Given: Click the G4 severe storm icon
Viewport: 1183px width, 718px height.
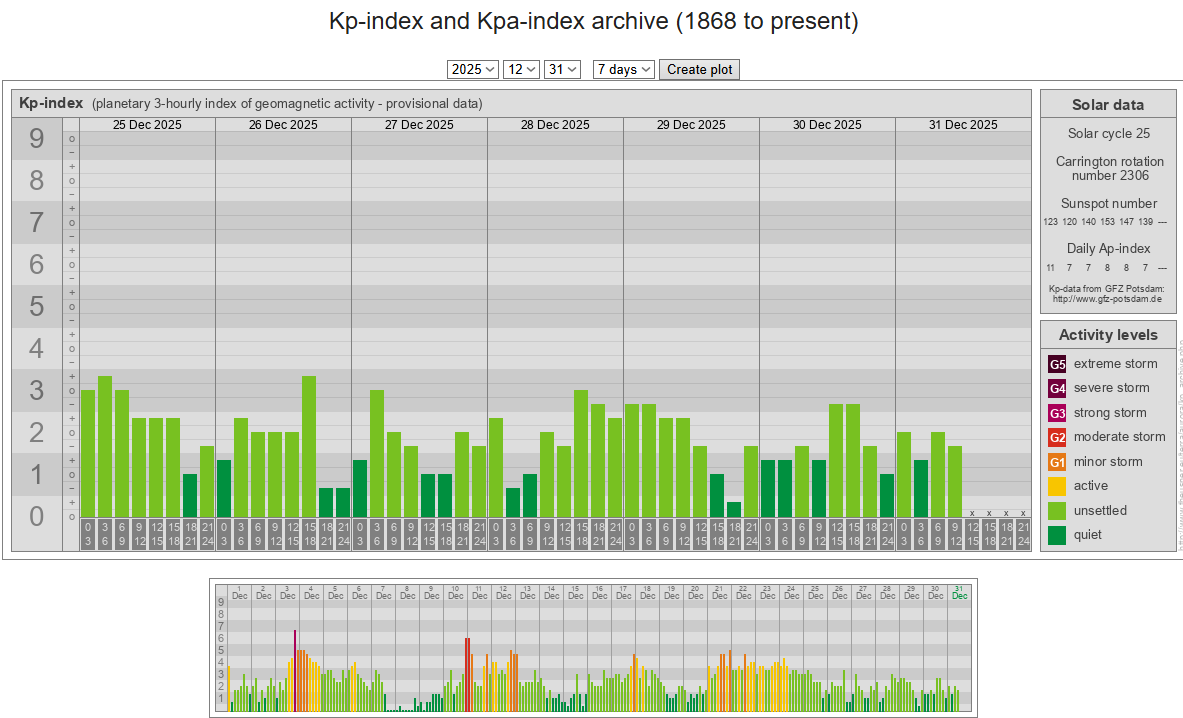Looking at the screenshot, I should coord(1057,388).
